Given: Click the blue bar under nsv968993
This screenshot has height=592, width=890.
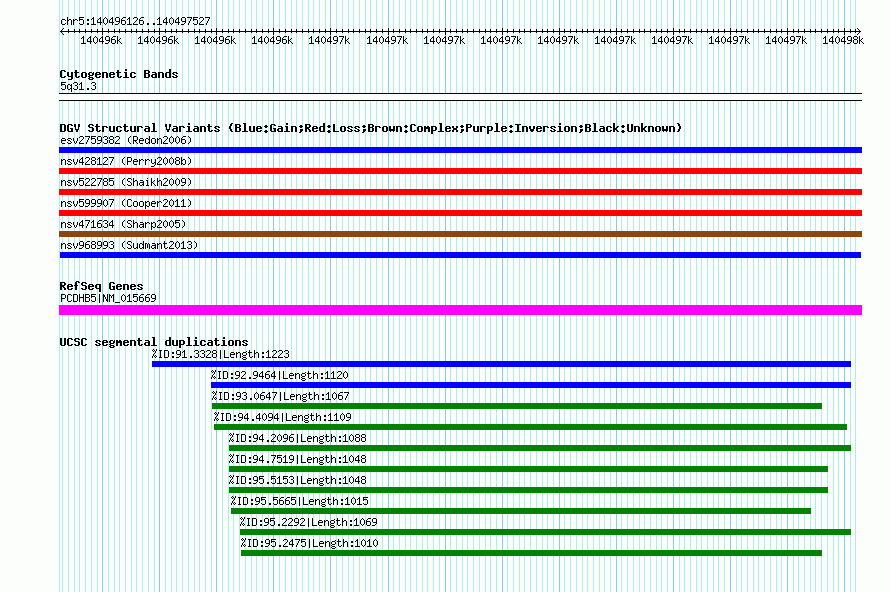Looking at the screenshot, I should click(460, 255).
